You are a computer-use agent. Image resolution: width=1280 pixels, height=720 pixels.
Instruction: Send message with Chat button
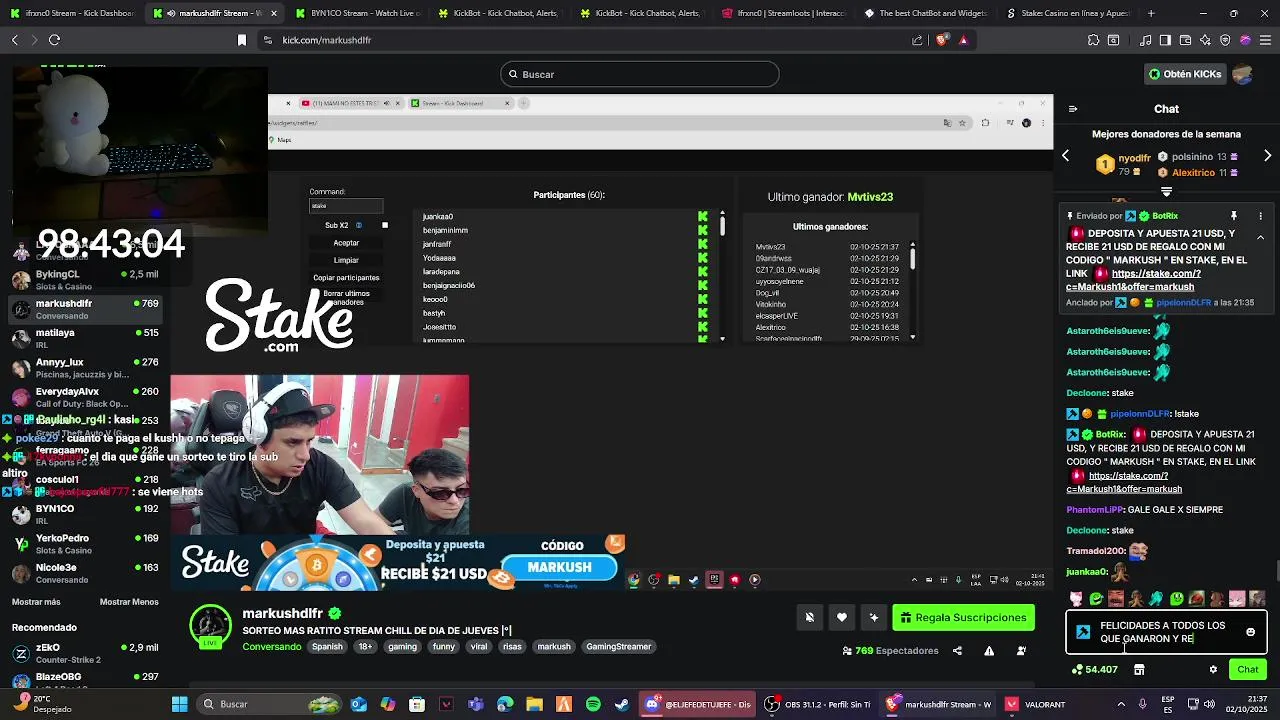pyautogui.click(x=1248, y=670)
